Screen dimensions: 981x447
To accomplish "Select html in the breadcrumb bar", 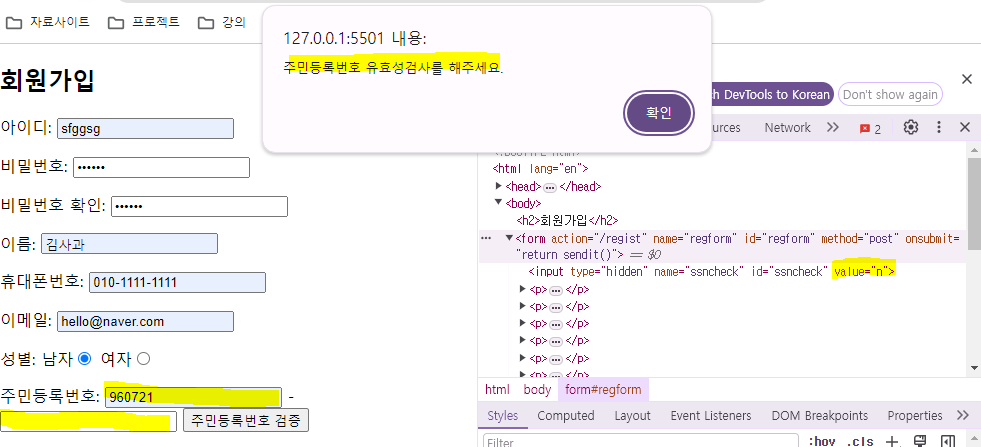I will (x=497, y=389).
